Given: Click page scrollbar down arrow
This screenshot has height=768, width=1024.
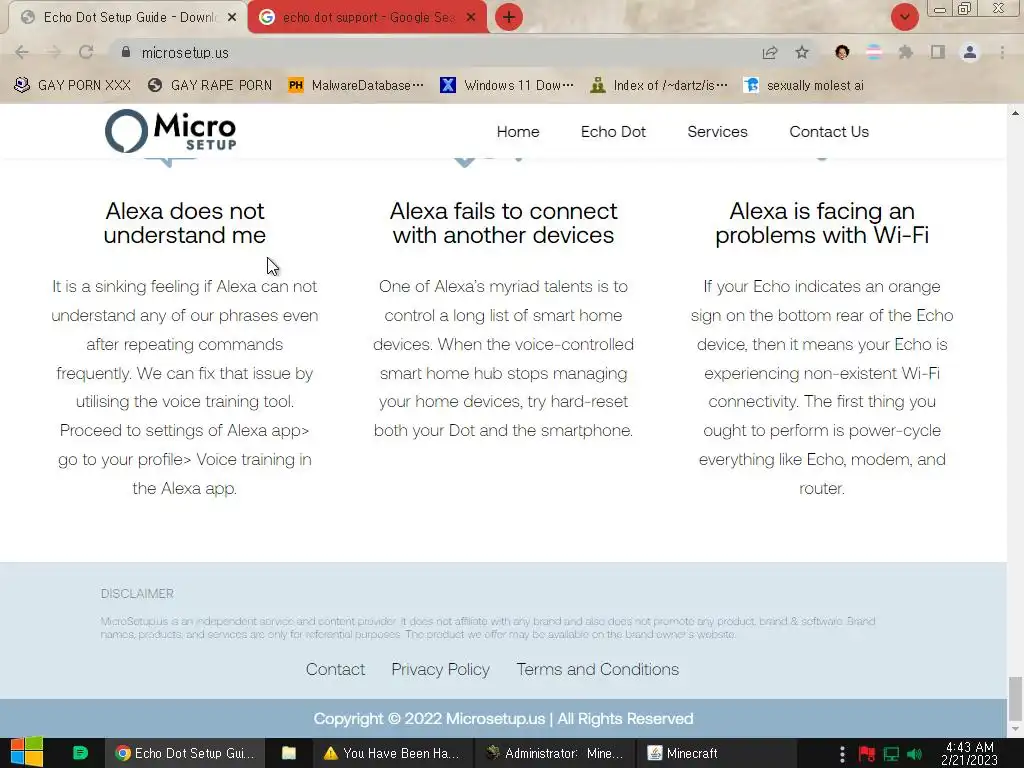Looking at the screenshot, I should [x=1015, y=729].
